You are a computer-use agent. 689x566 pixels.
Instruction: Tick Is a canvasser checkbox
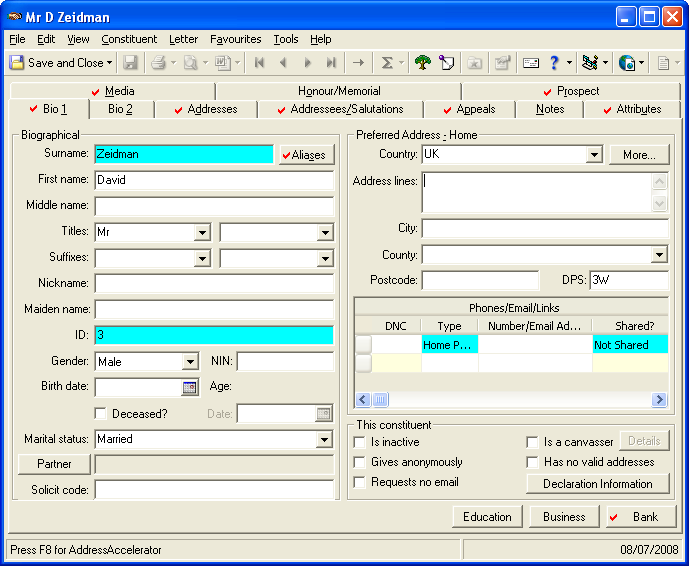(532, 442)
